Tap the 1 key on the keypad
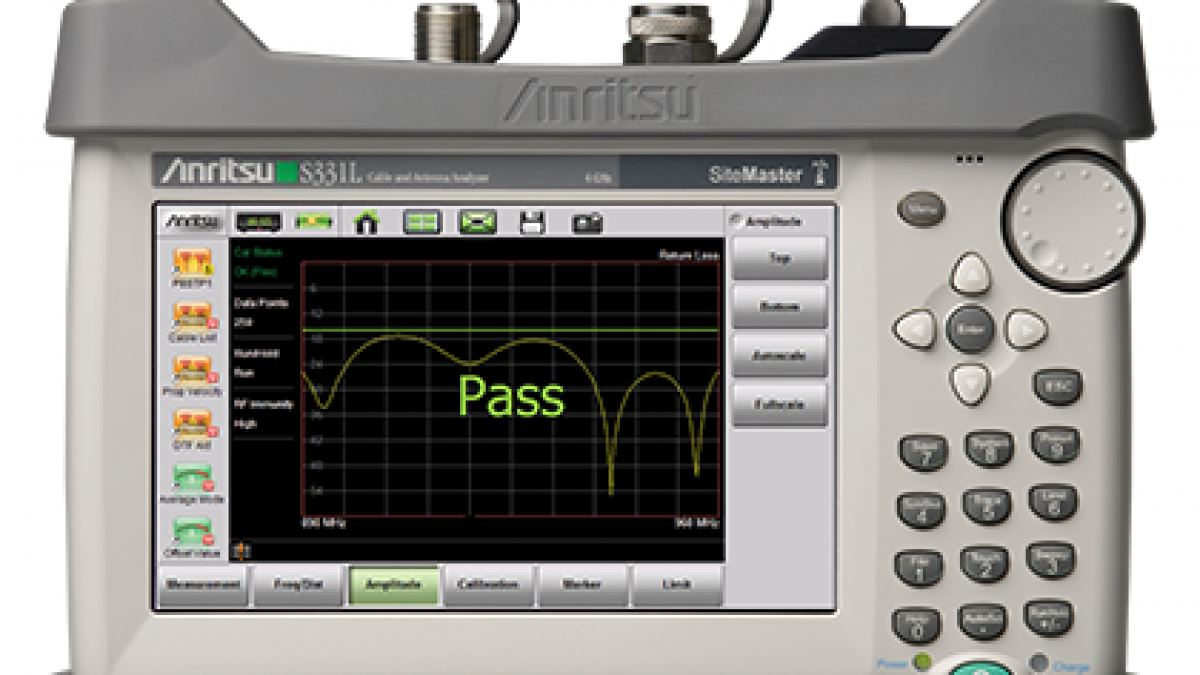 (919, 568)
